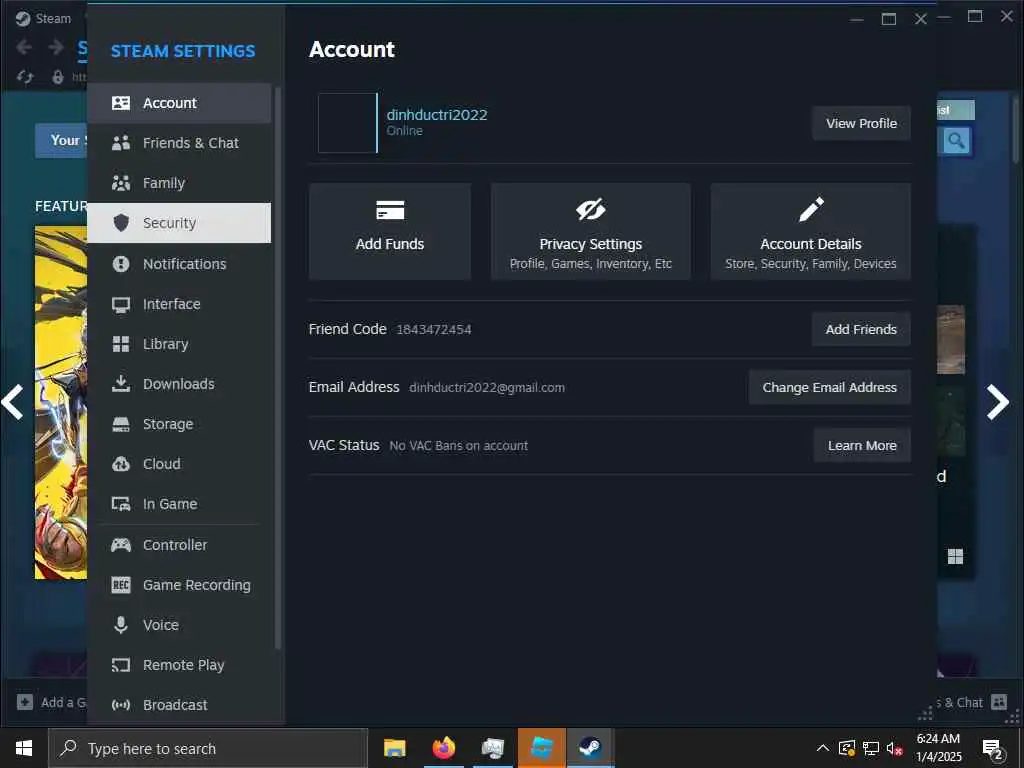This screenshot has width=1024, height=768.
Task: Click the Friends & Chat people icon
Action: pyautogui.click(x=121, y=143)
